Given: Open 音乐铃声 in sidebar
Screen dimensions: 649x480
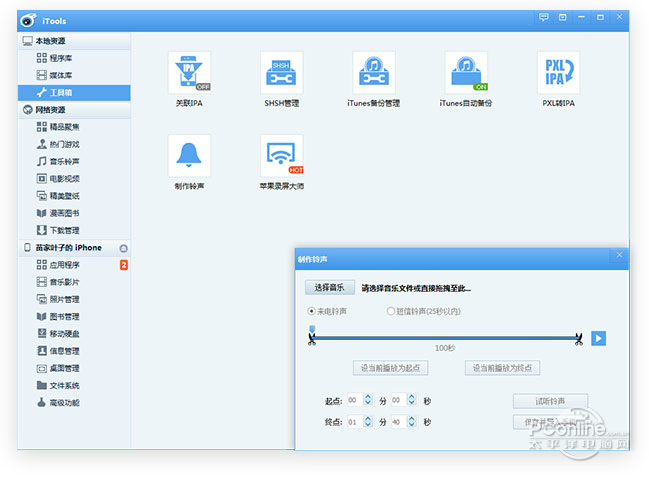Looking at the screenshot, I should (74, 161).
